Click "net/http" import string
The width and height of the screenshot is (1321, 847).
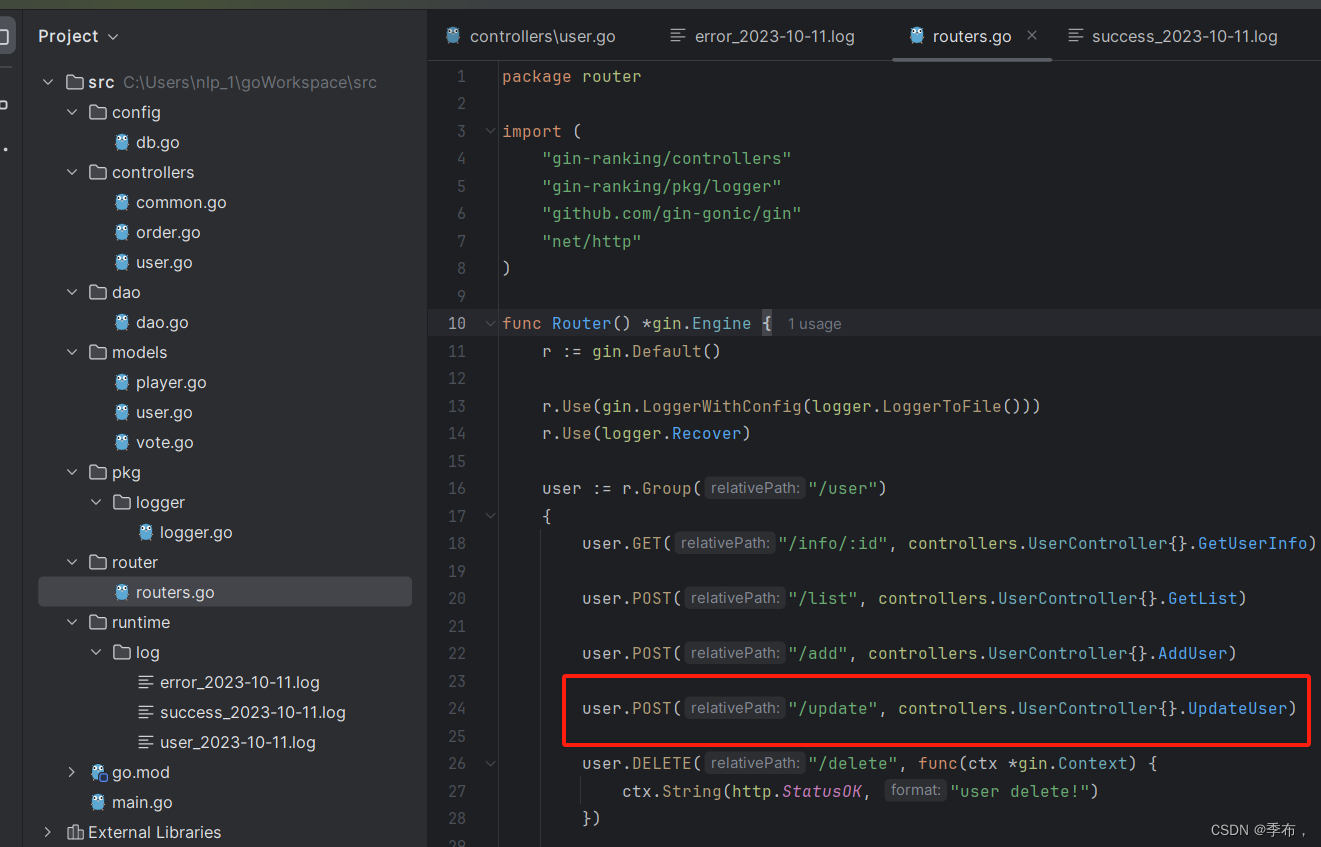coord(592,241)
